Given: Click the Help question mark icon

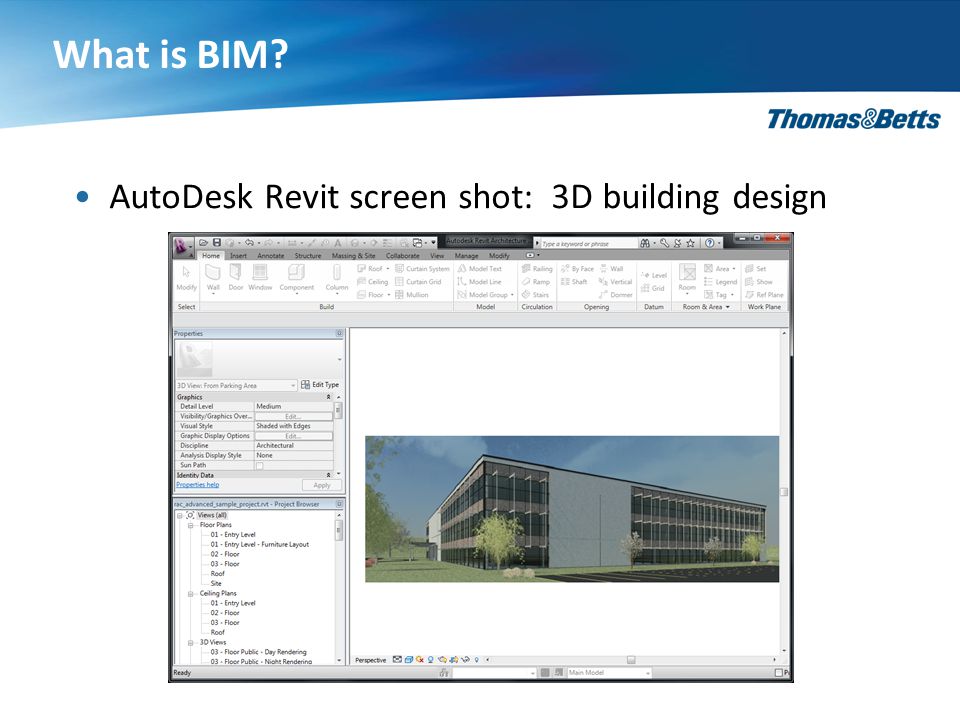Looking at the screenshot, I should tap(709, 243).
